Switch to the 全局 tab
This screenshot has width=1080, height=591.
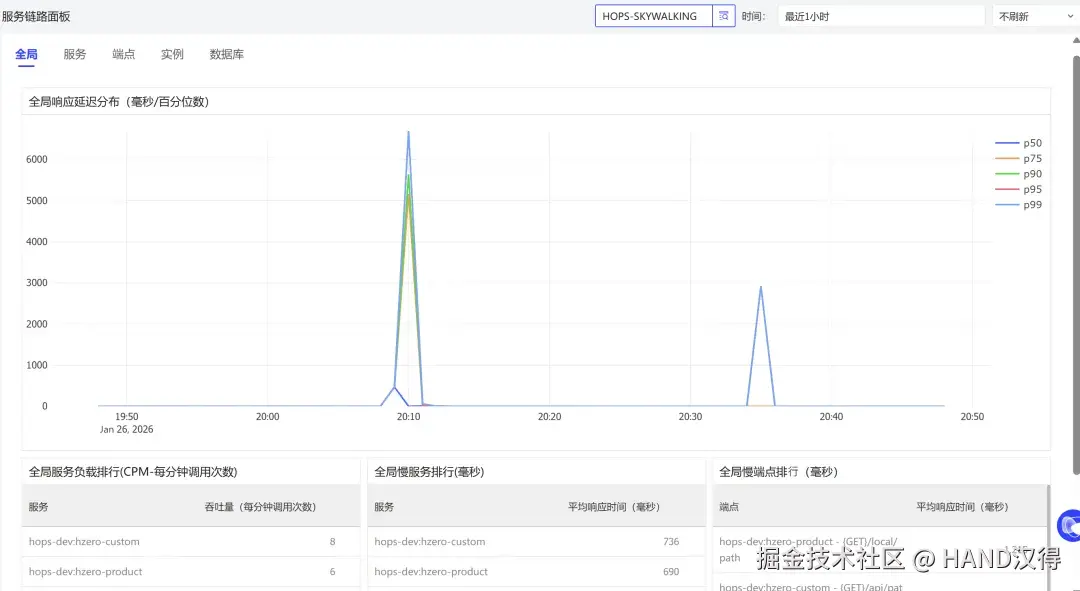26,54
